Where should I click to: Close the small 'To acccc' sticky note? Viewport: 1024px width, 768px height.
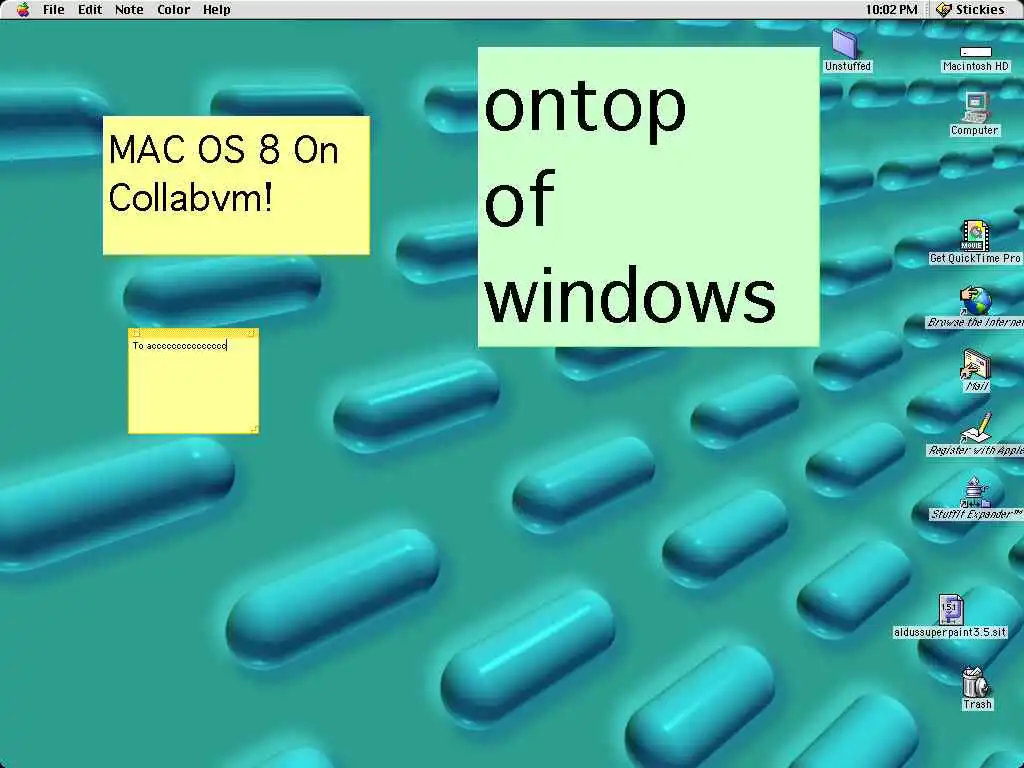(x=136, y=333)
